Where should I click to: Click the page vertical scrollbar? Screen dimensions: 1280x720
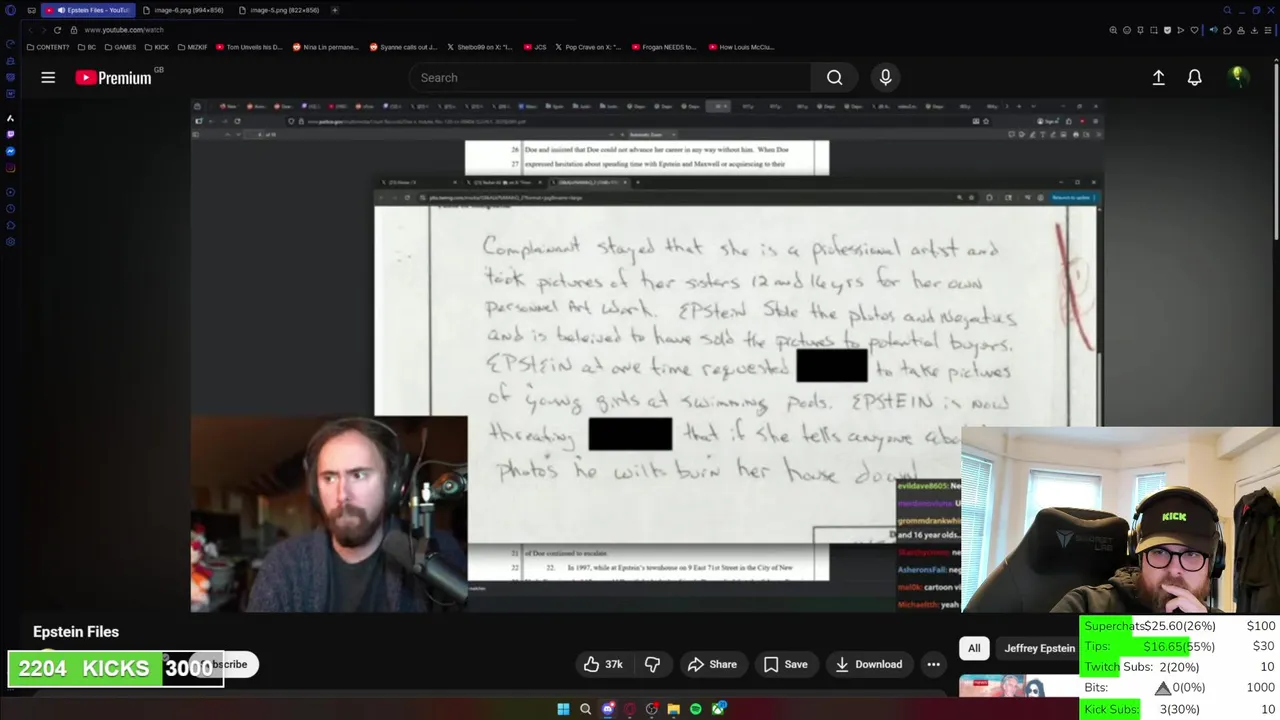pyautogui.click(x=1276, y=150)
